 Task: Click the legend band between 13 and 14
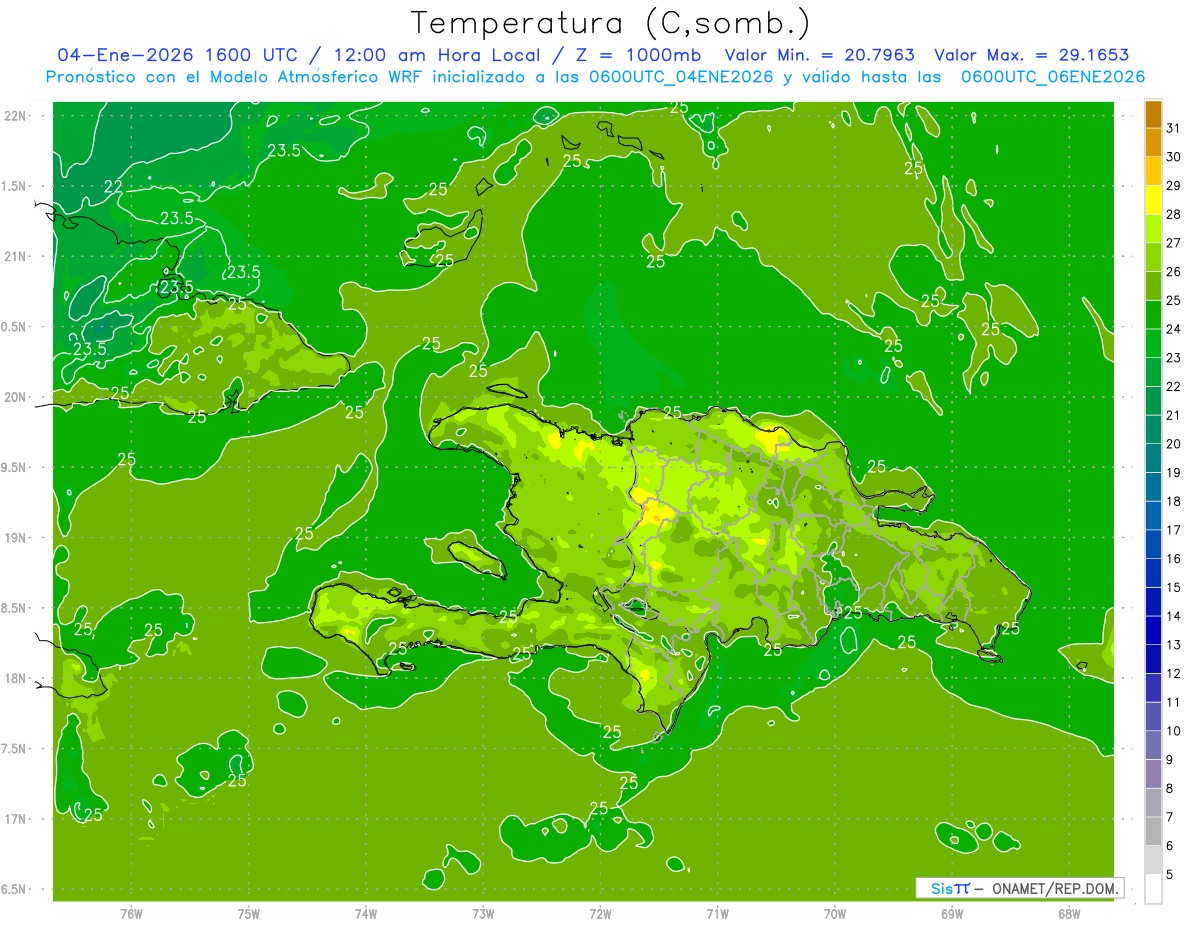point(1153,631)
